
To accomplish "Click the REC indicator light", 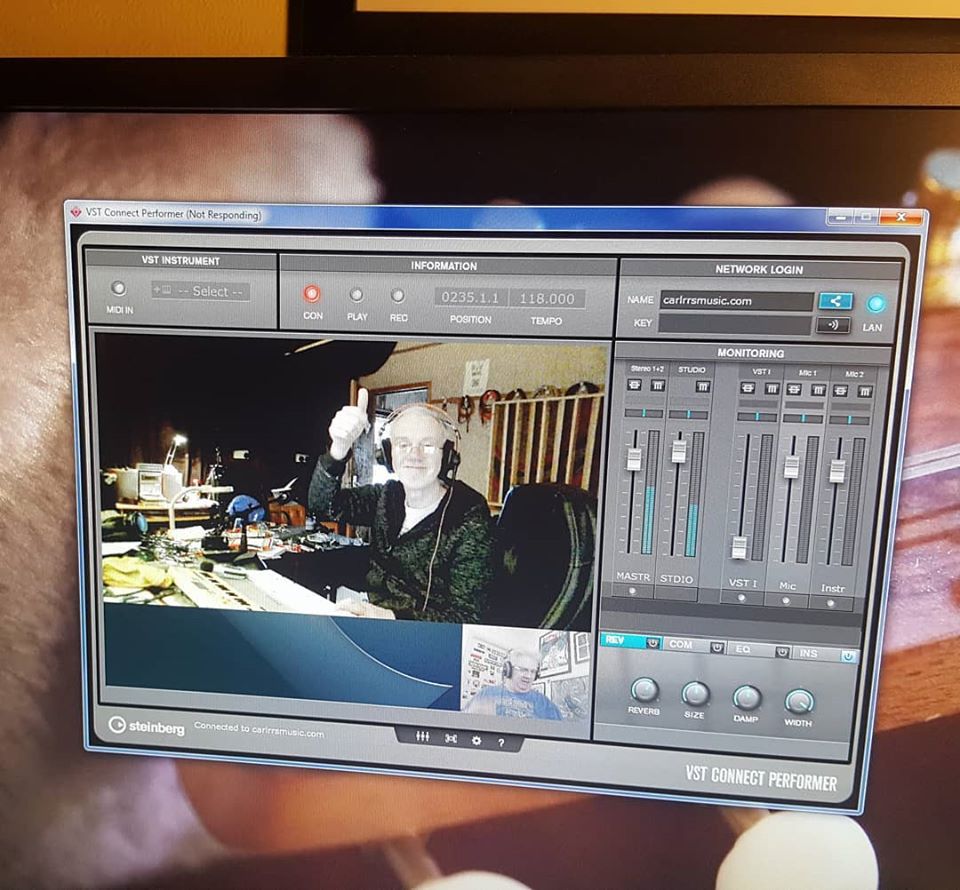I will pos(398,296).
